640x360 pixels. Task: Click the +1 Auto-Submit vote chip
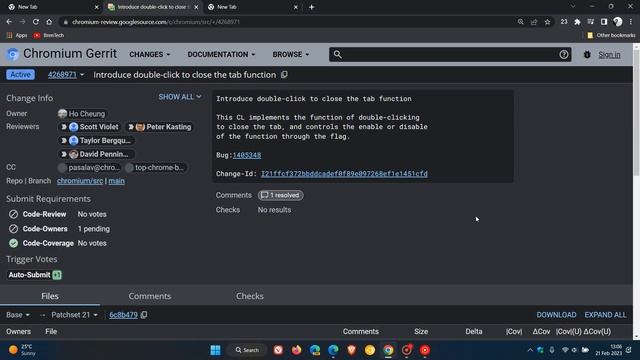pos(57,275)
